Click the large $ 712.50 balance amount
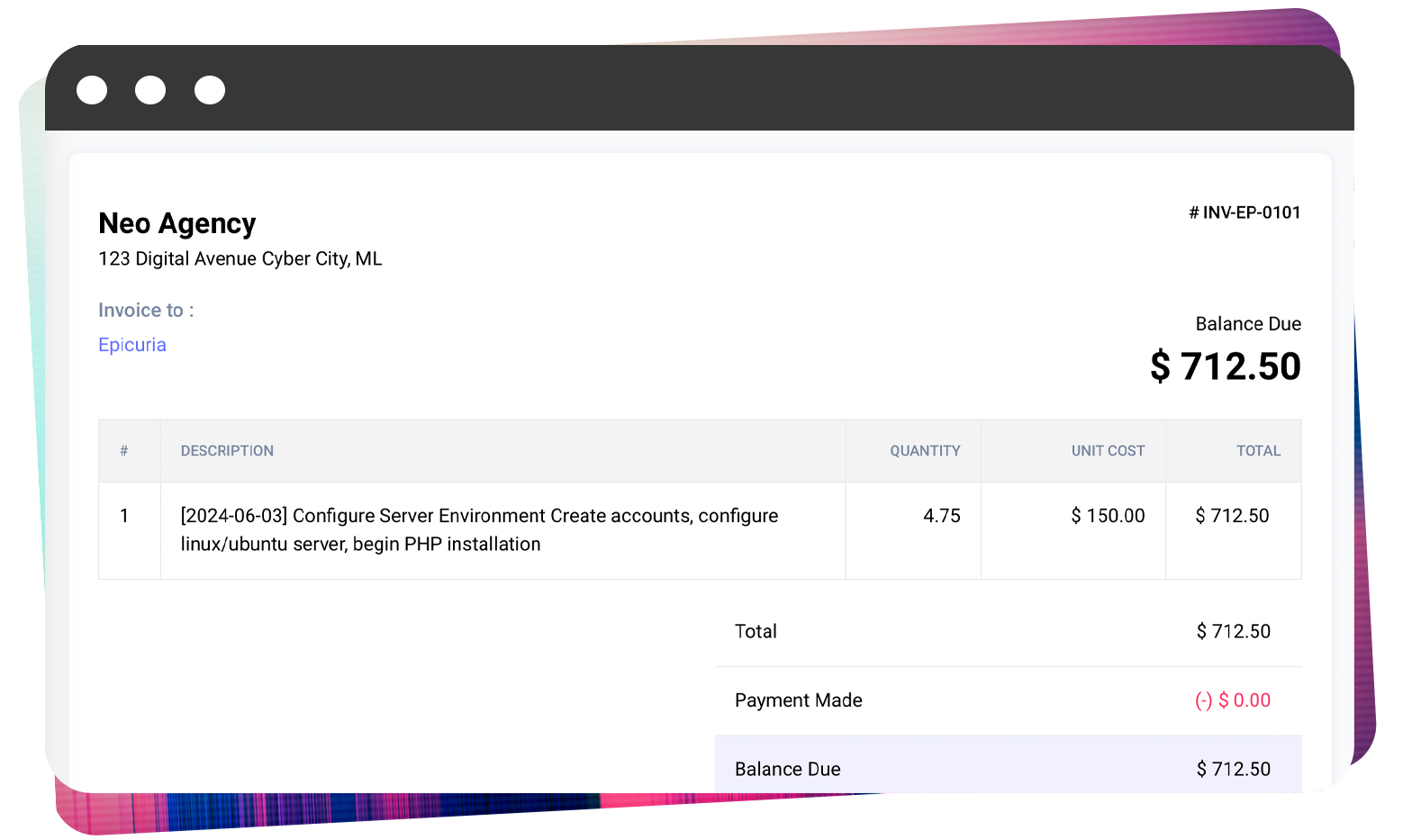 coord(1225,366)
